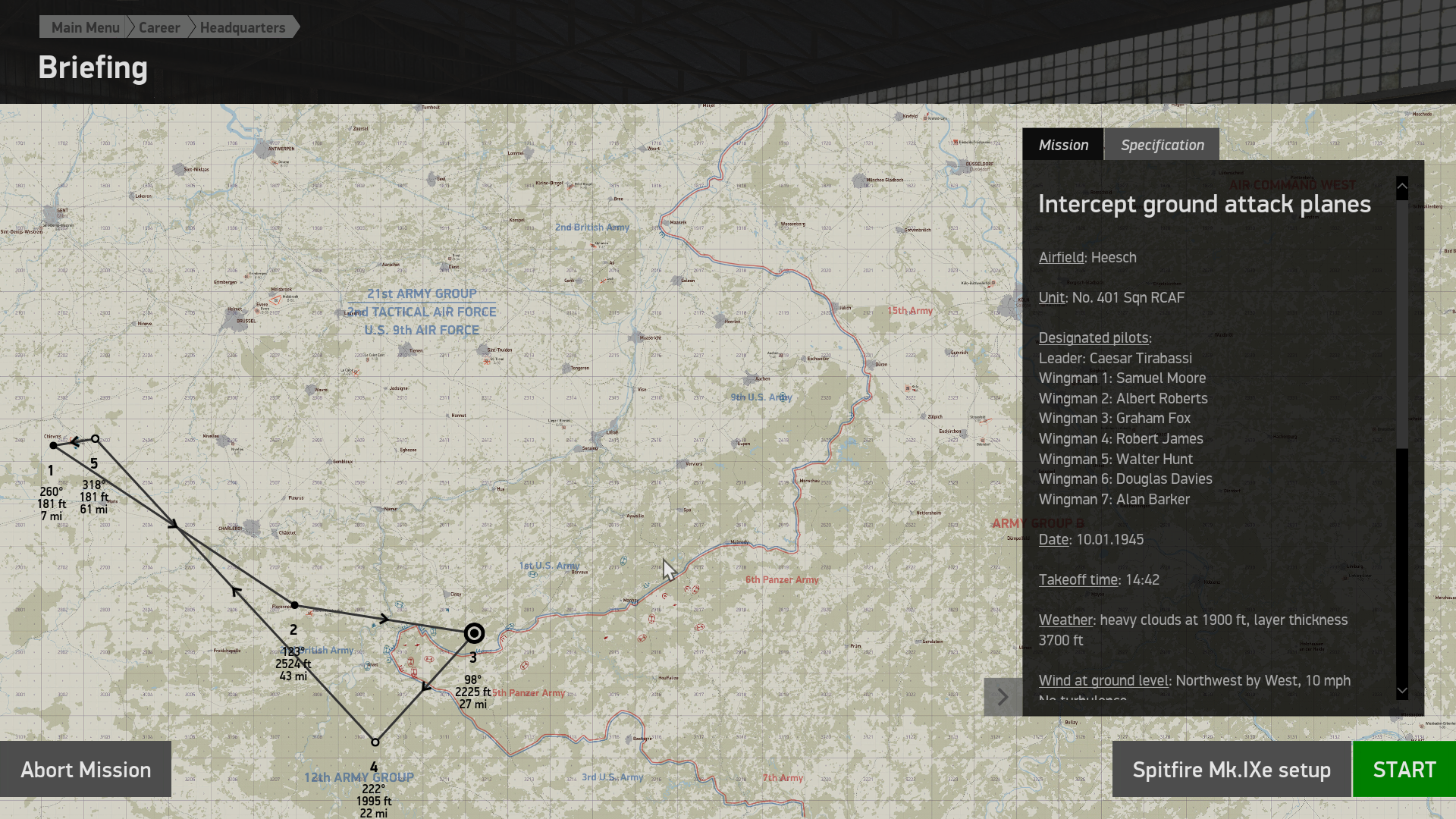Click the target waypoint 3 circle marker
The width and height of the screenshot is (1456, 819).
click(474, 633)
